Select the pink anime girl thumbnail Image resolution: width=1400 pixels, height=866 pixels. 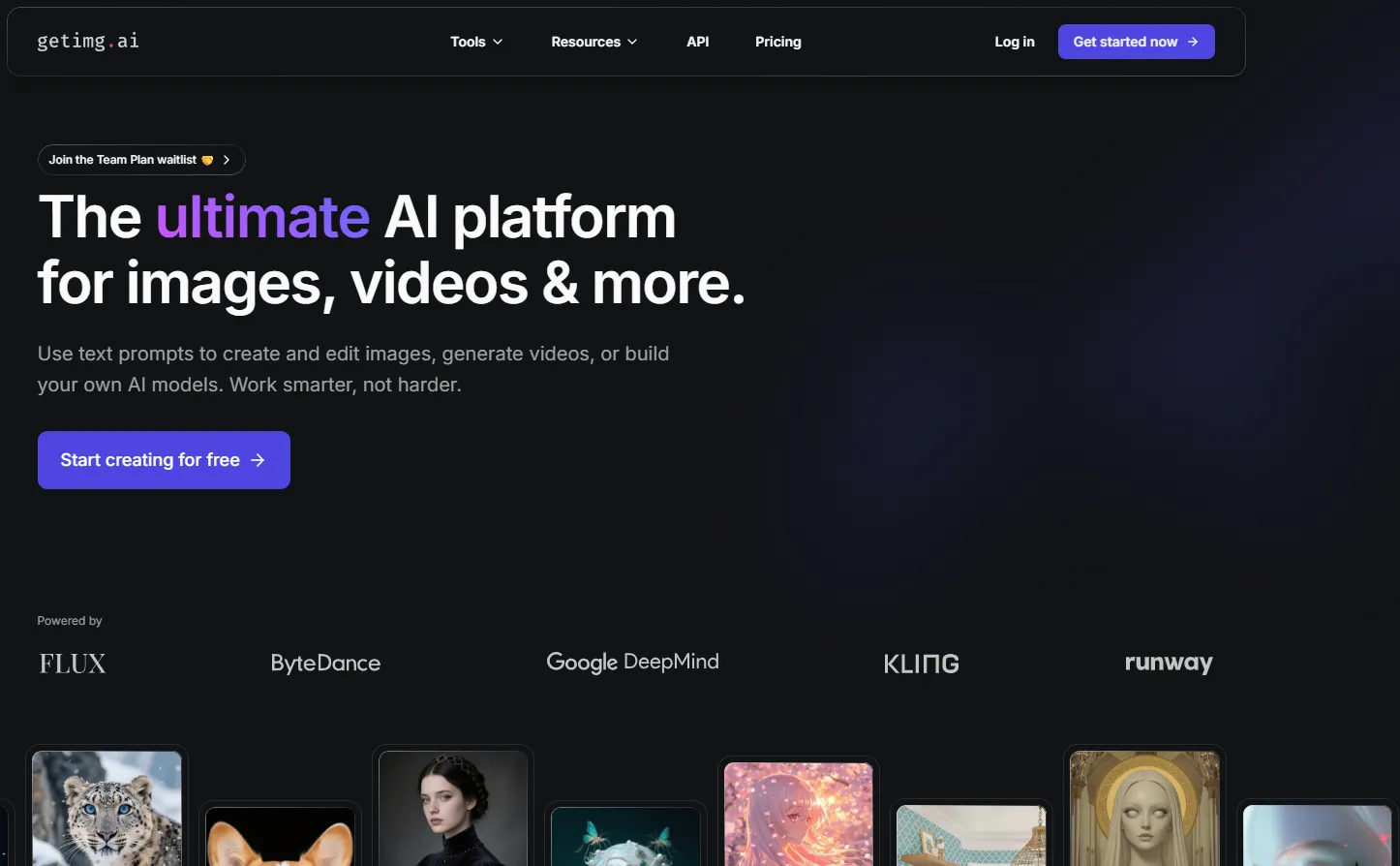click(x=799, y=814)
